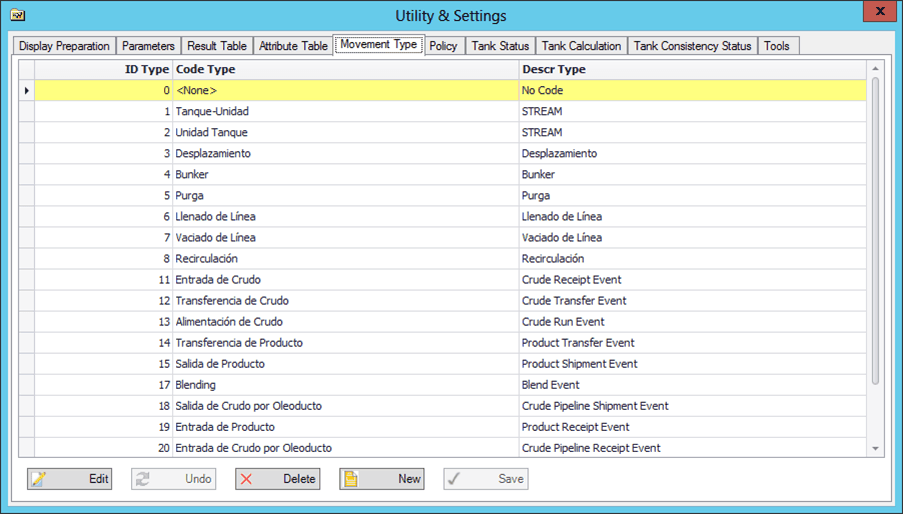Select the Tank Consistency Status tab
The image size is (903, 514).
click(692, 46)
